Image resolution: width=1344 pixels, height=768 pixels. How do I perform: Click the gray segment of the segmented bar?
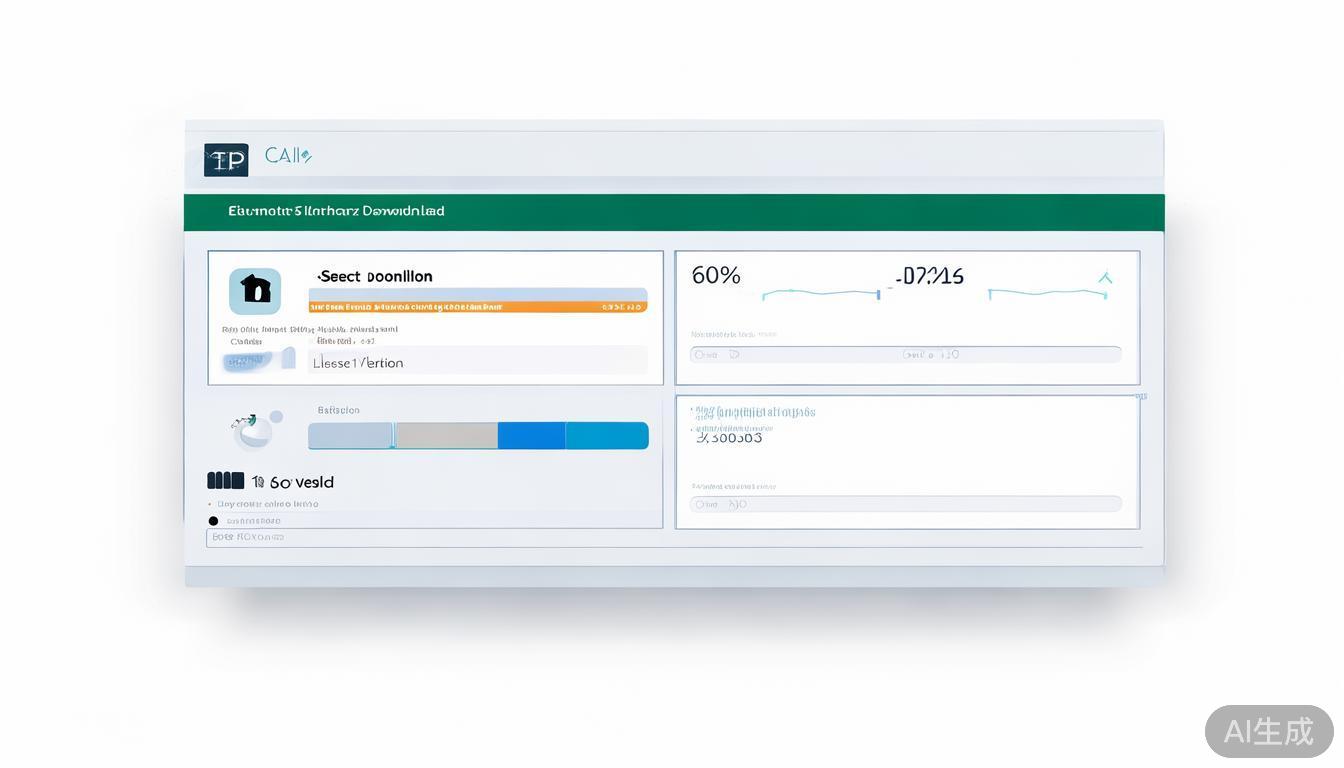[446, 436]
